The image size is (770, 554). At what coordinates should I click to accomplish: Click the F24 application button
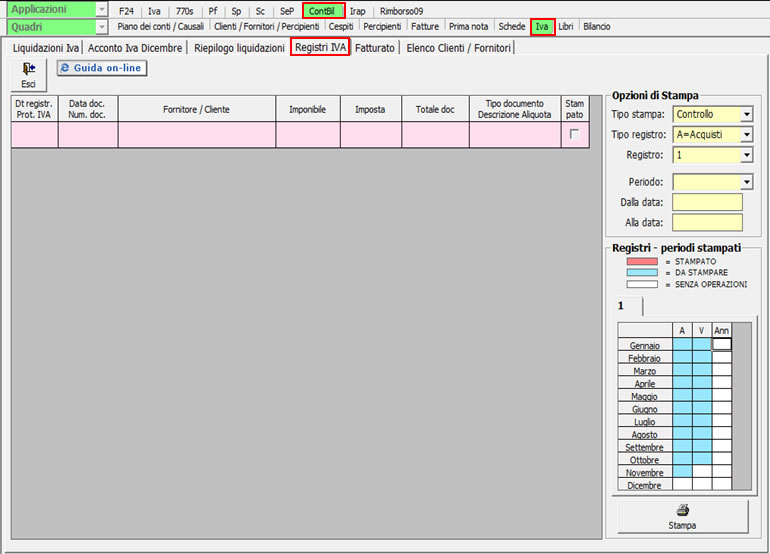click(126, 11)
